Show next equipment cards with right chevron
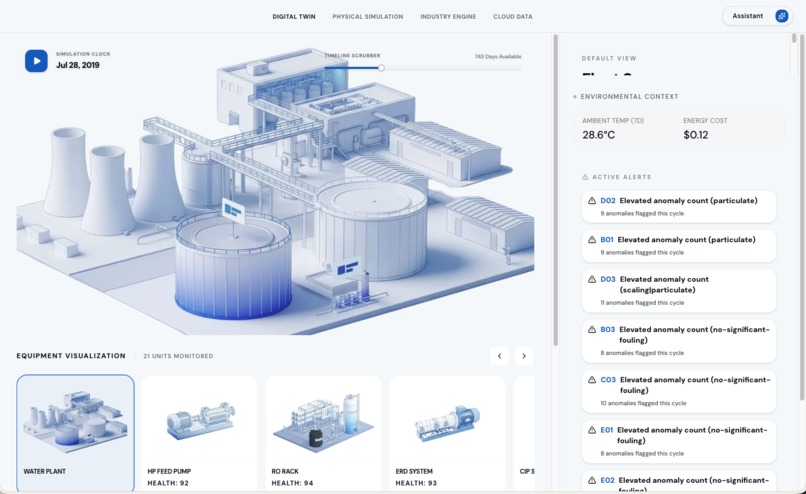This screenshot has height=494, width=806. pyautogui.click(x=524, y=356)
